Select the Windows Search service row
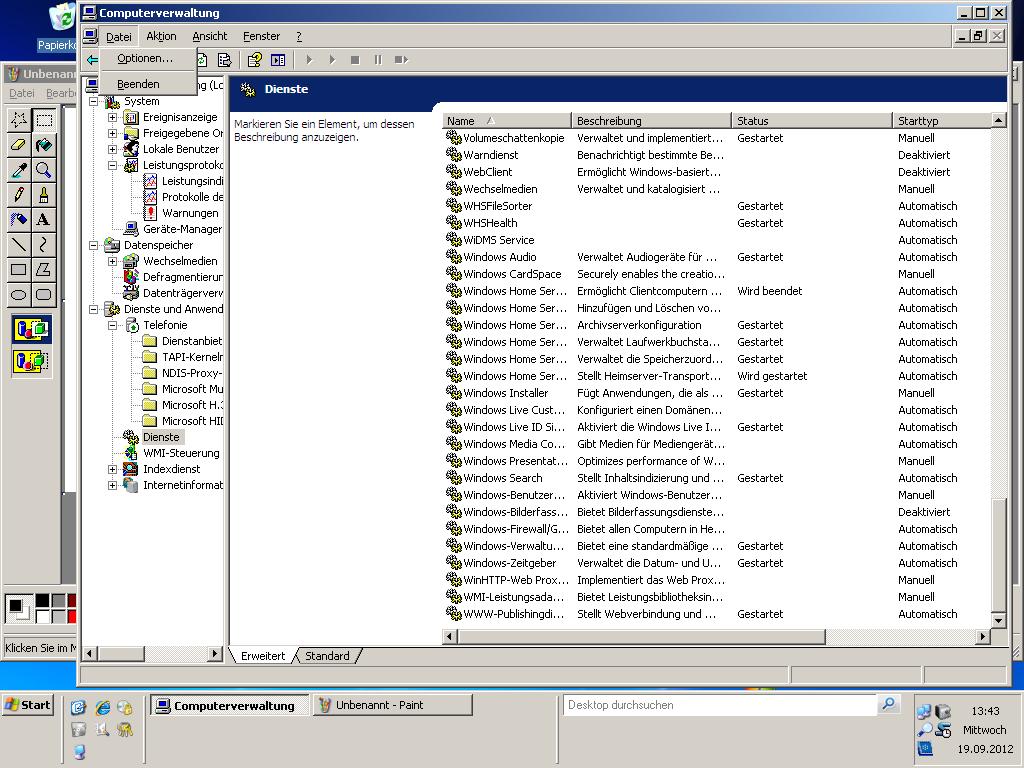Viewport: 1024px width, 768px height. point(716,478)
